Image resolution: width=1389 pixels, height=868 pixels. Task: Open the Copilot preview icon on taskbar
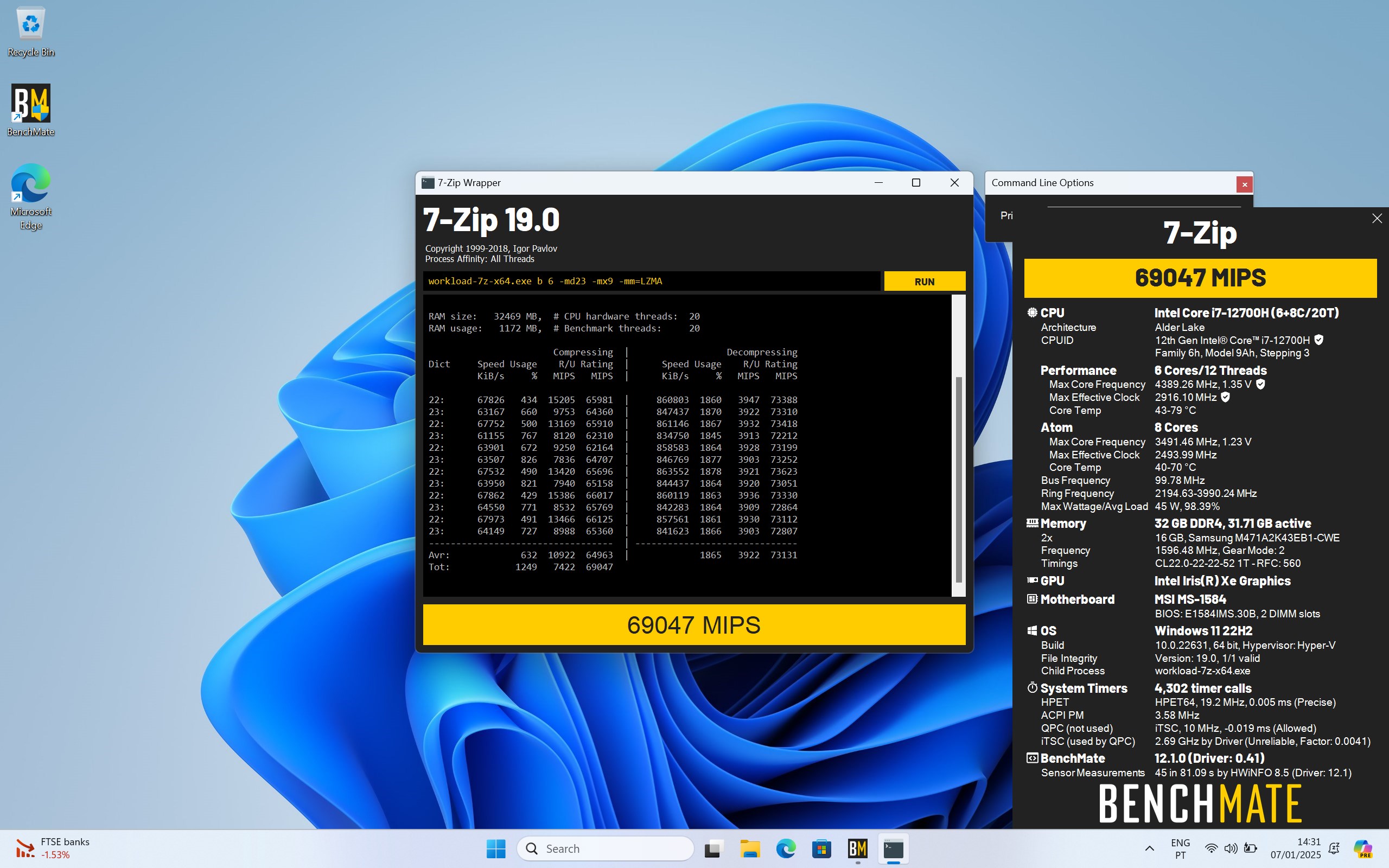(x=1363, y=848)
